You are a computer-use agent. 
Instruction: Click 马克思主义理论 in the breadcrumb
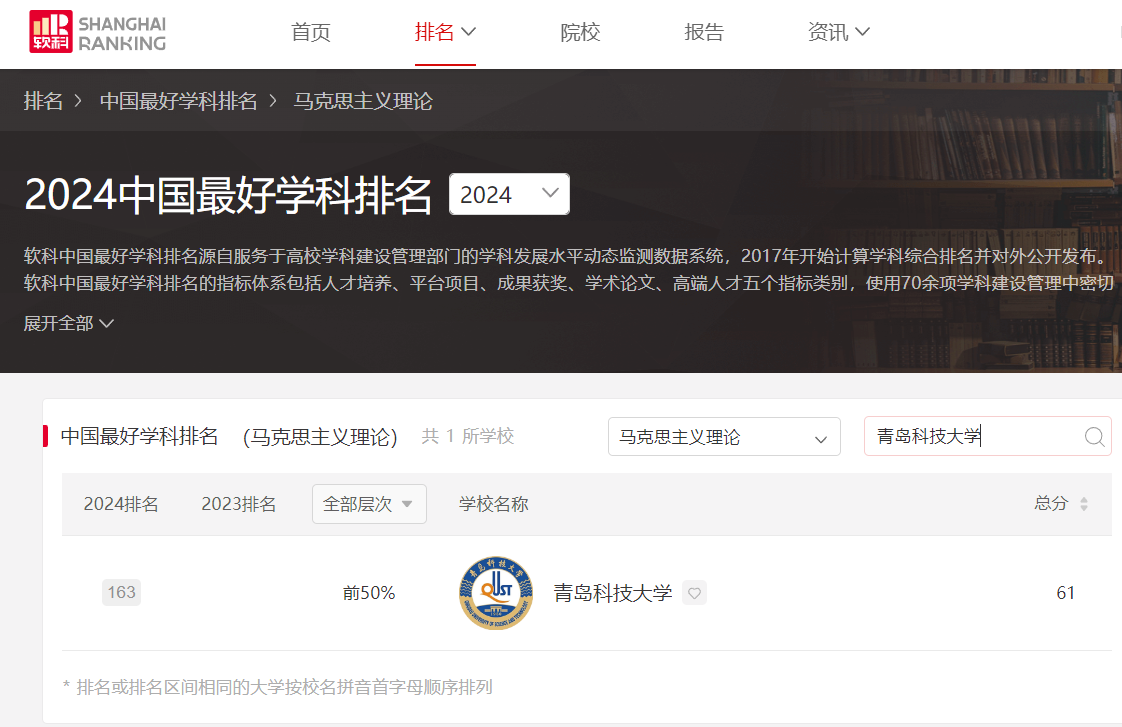[362, 101]
